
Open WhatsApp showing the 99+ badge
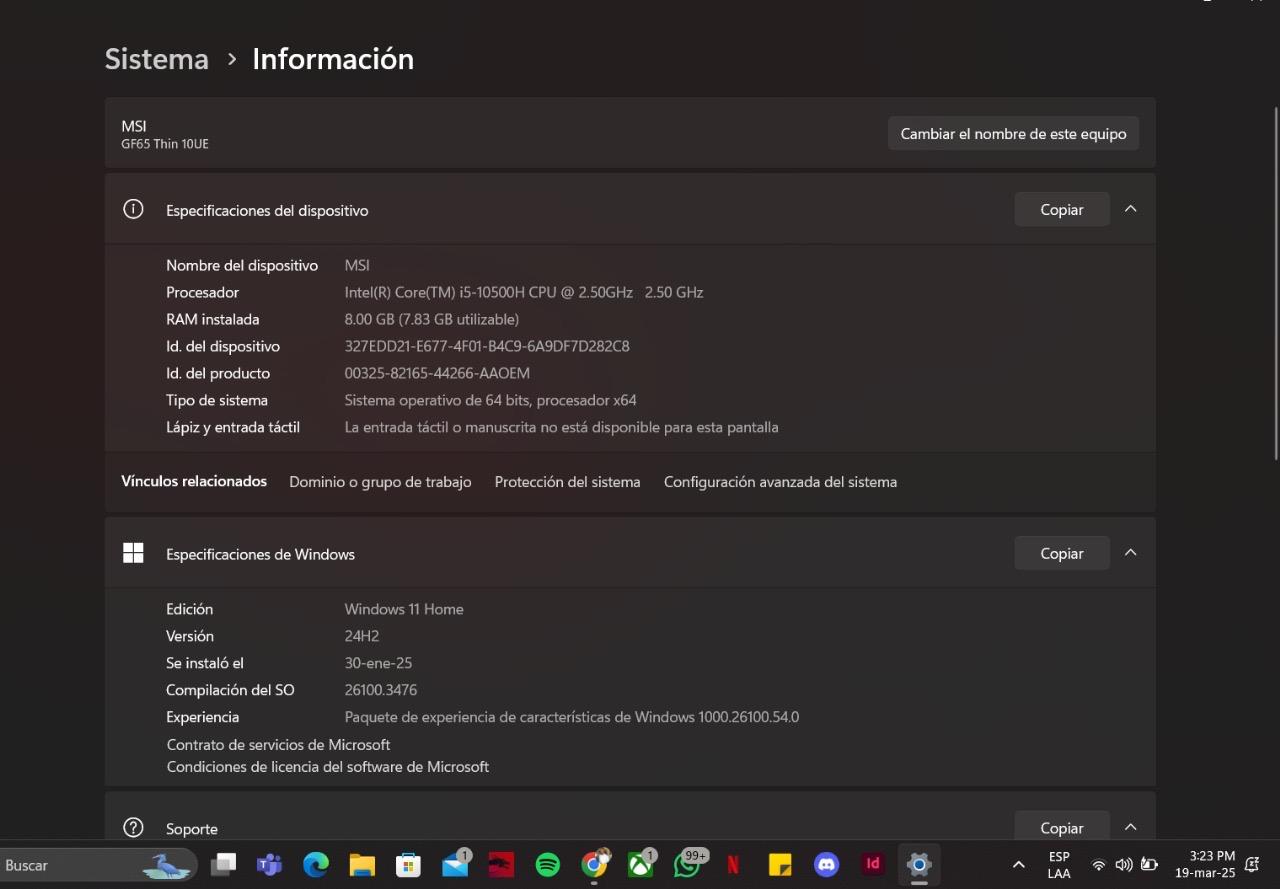(x=688, y=864)
